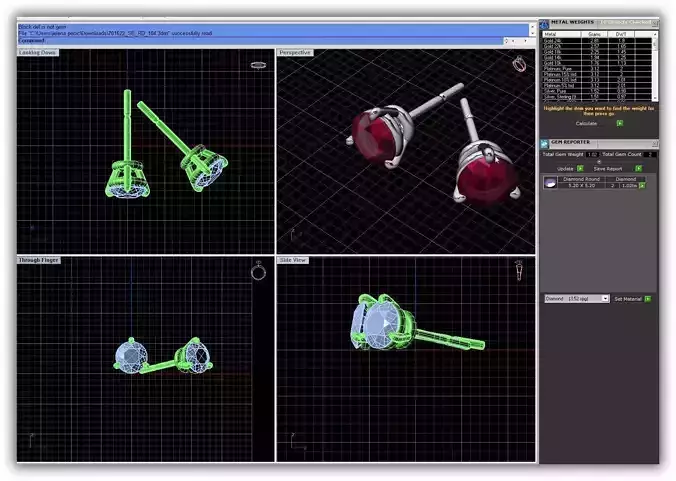Click the DWT column header

[x=621, y=34]
